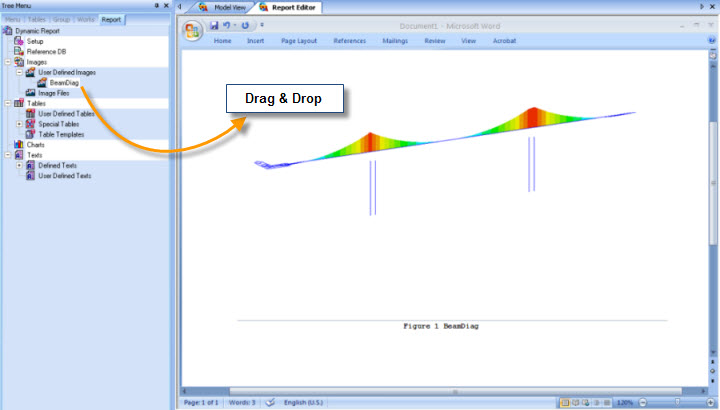Click the 120% zoom level button
This screenshot has height=410, width=720.
click(625, 402)
